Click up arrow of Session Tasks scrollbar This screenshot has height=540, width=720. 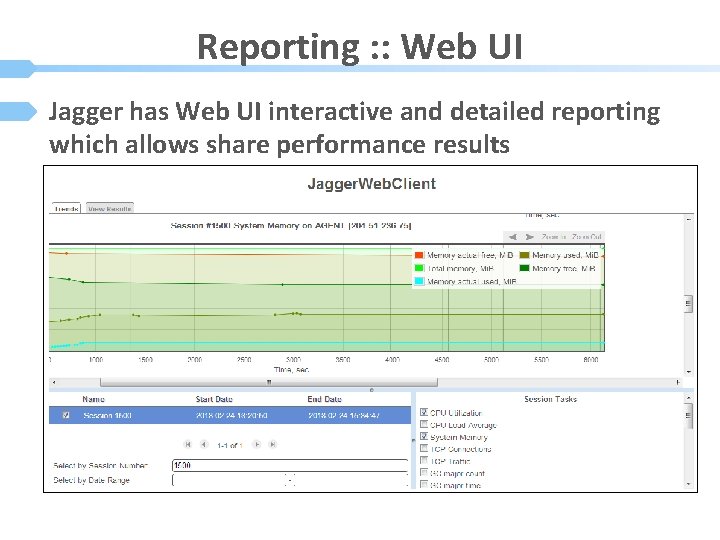pos(688,397)
